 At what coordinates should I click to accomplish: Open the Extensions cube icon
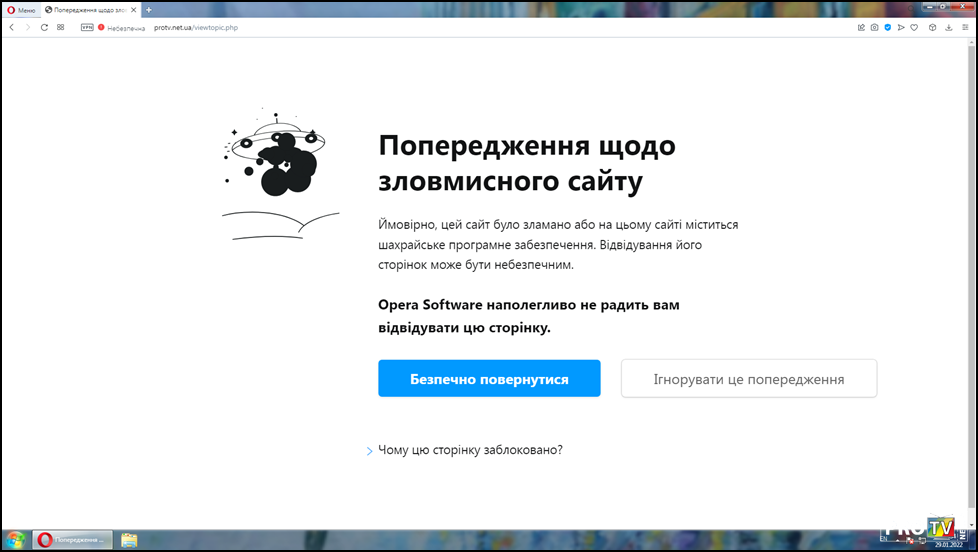(x=932, y=27)
